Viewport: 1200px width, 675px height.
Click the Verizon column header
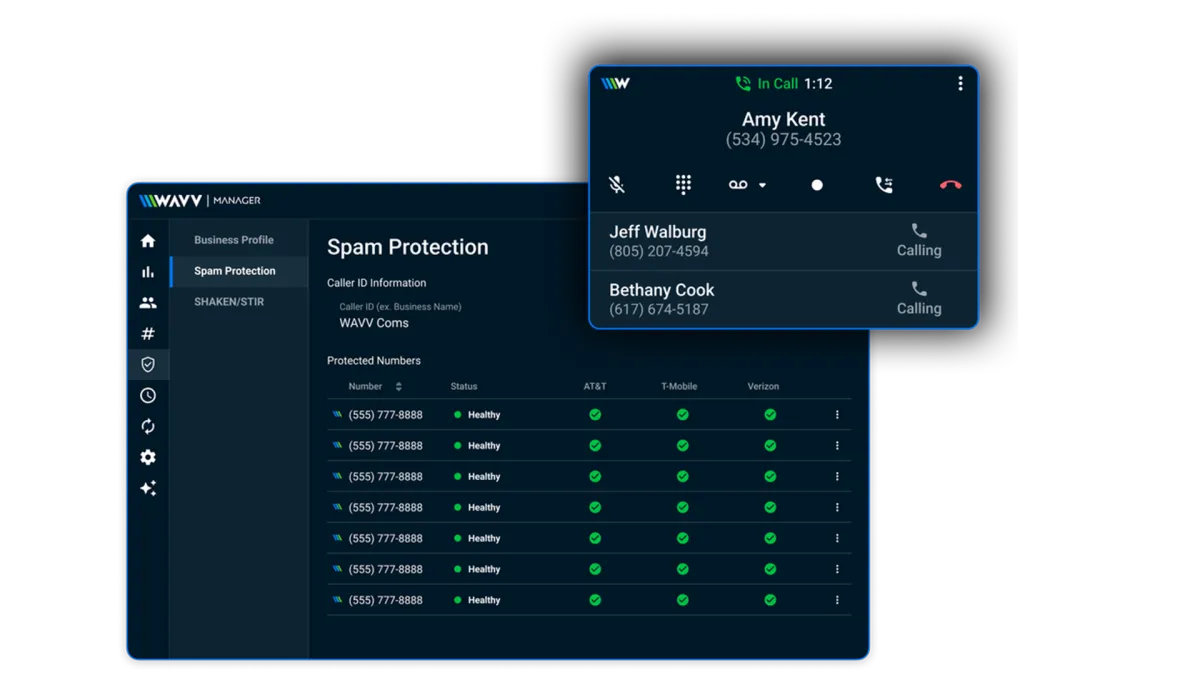click(763, 386)
